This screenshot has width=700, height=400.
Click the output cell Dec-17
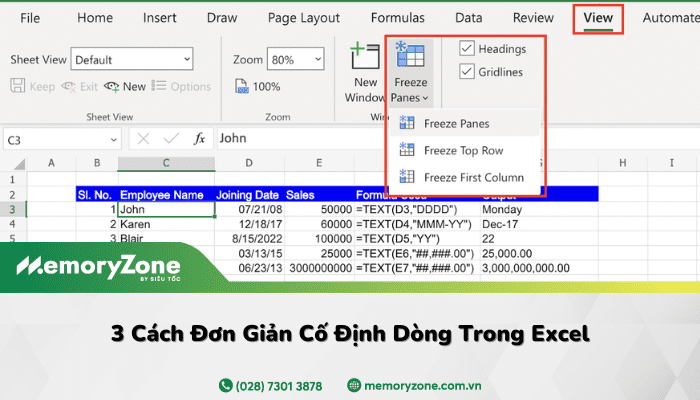pos(539,224)
